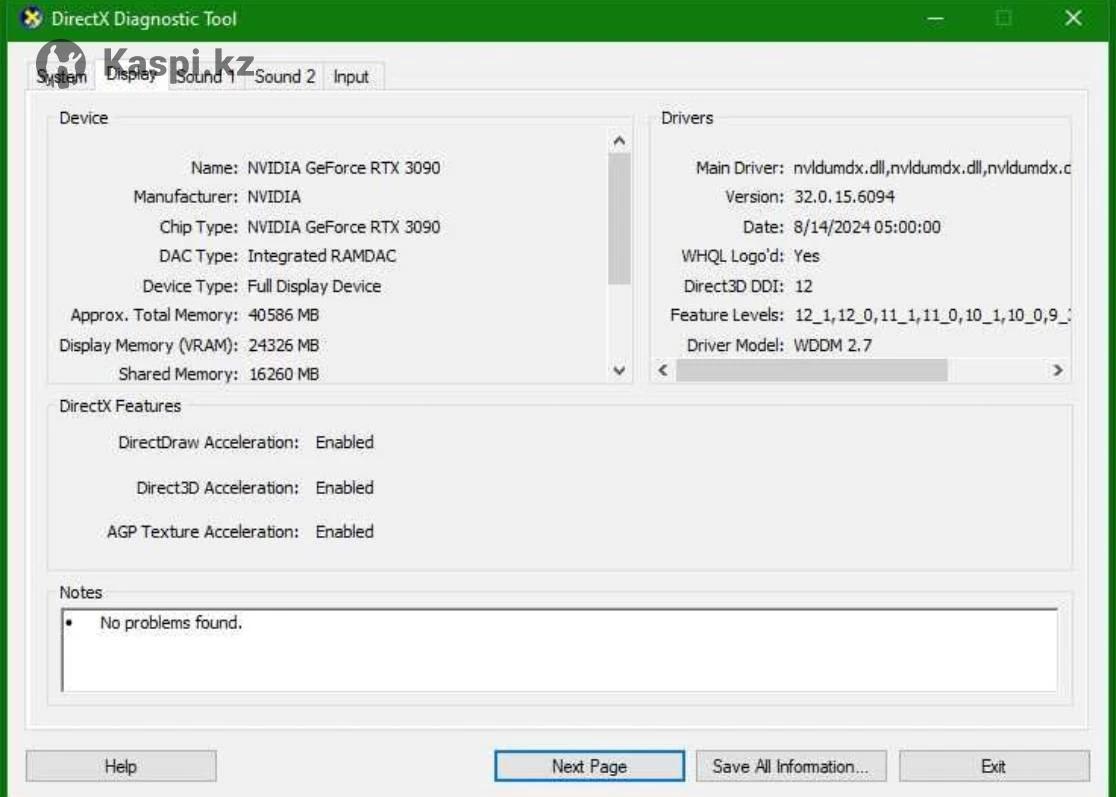Click the Notes text box
1116x797 pixels.
[x=559, y=650]
